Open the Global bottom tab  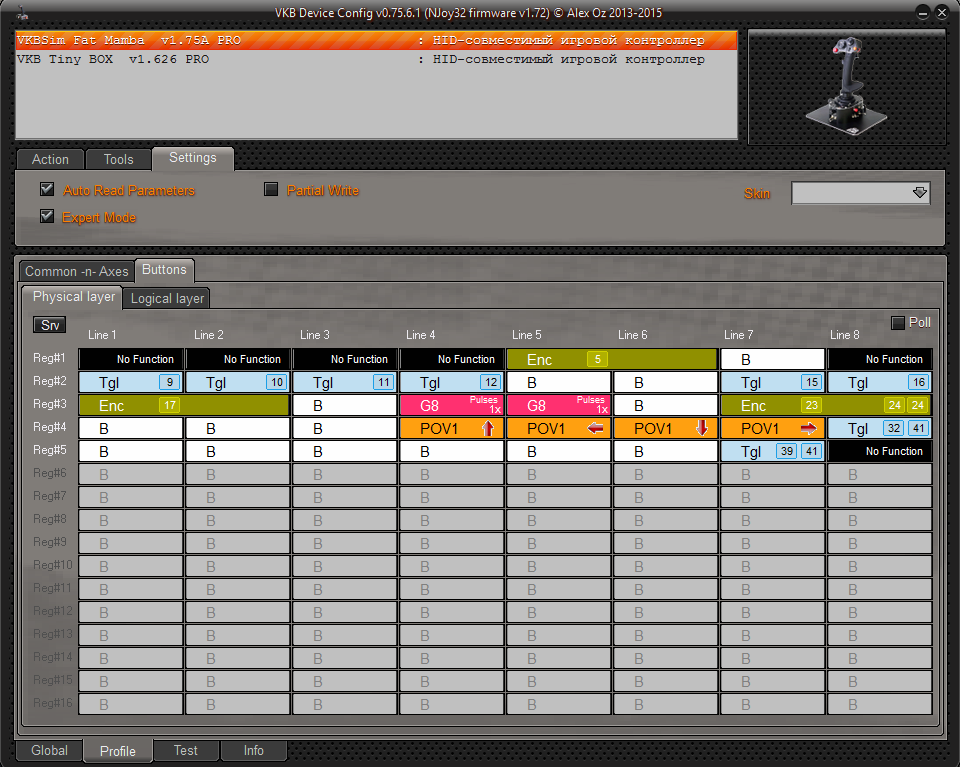tap(49, 750)
